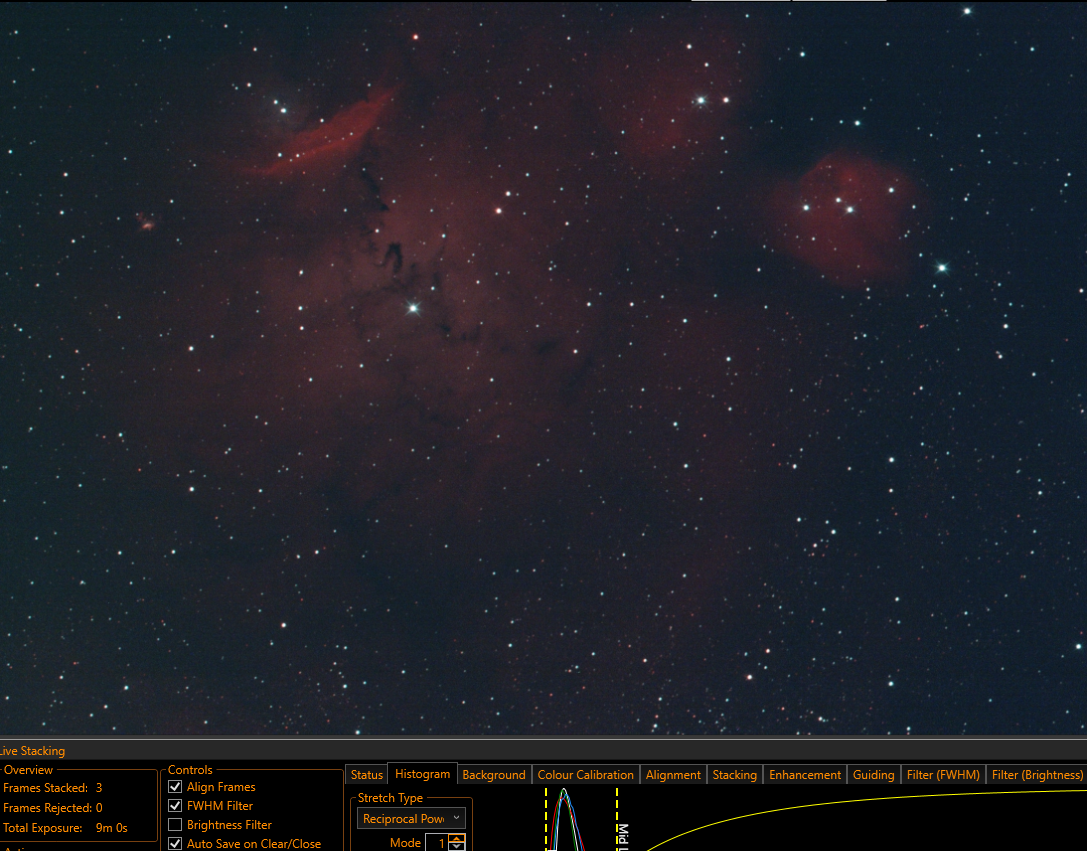The image size is (1087, 851).
Task: Click the Mid Level histogram marker line
Action: point(617,819)
